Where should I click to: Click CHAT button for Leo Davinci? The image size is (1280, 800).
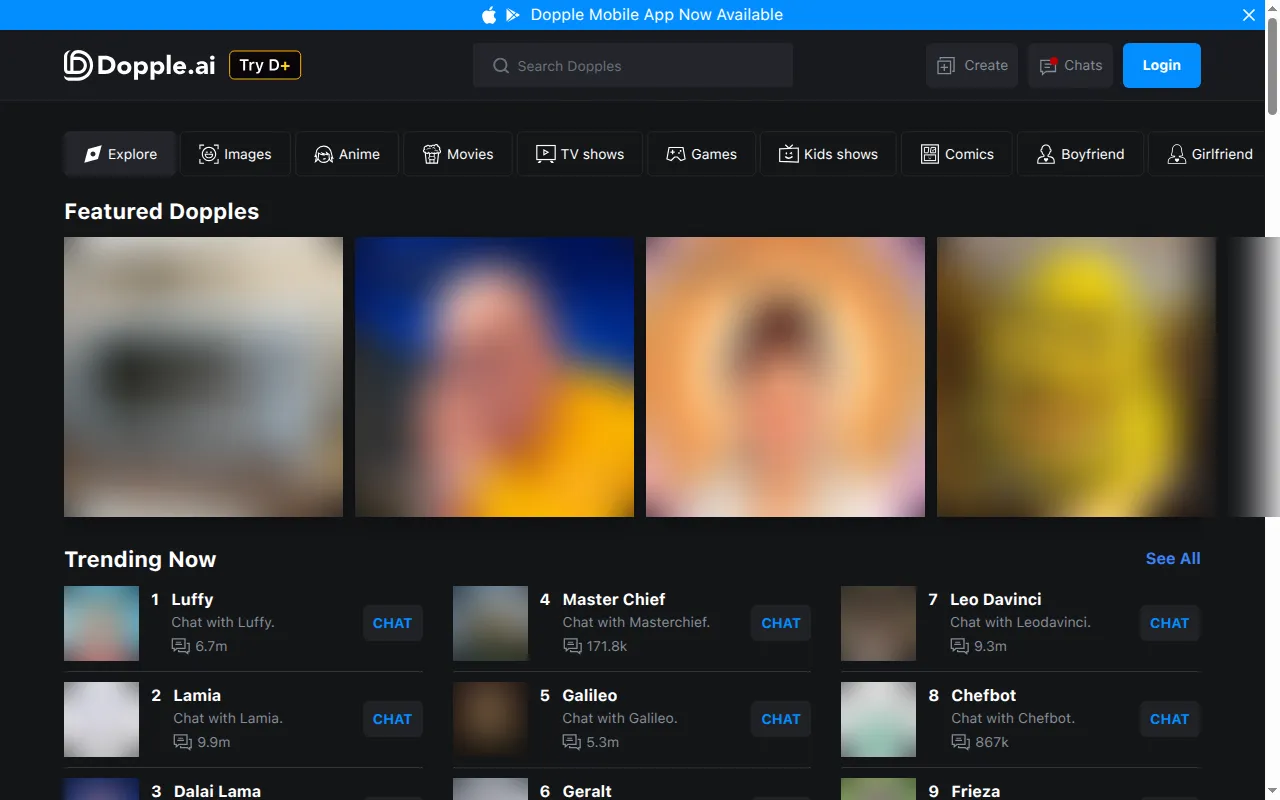click(x=1169, y=623)
